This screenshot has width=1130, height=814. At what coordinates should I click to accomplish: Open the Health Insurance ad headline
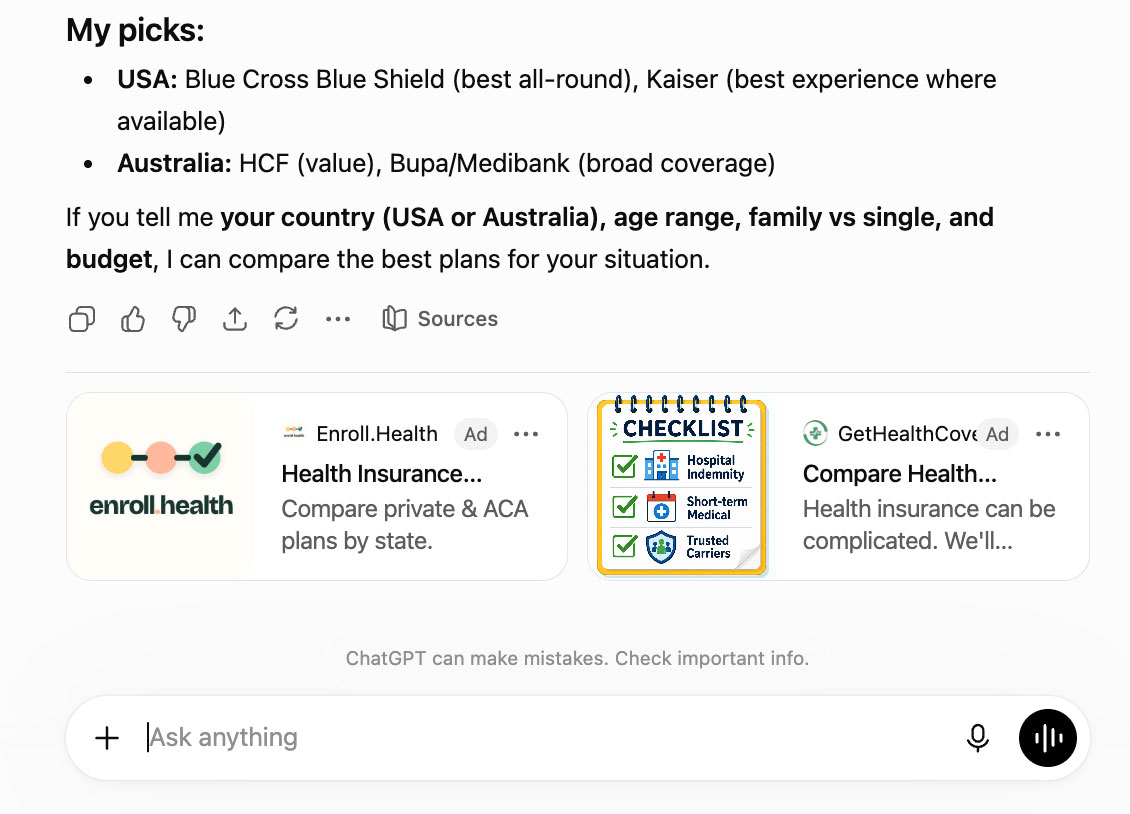[382, 474]
